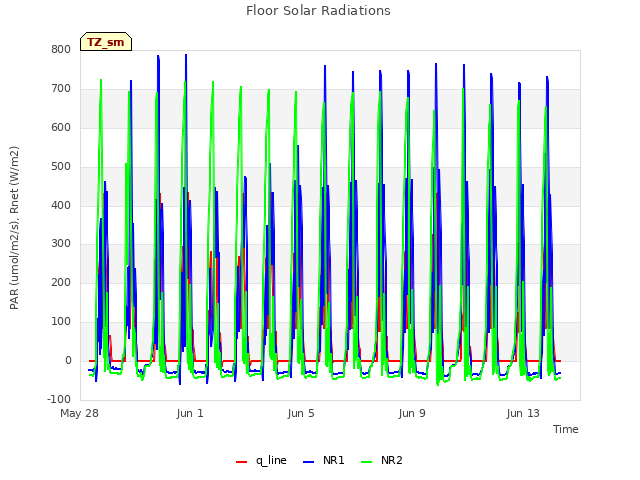This screenshot has width=640, height=480.
Task: Toggle the NR2 legend entry
Action: coord(382,461)
